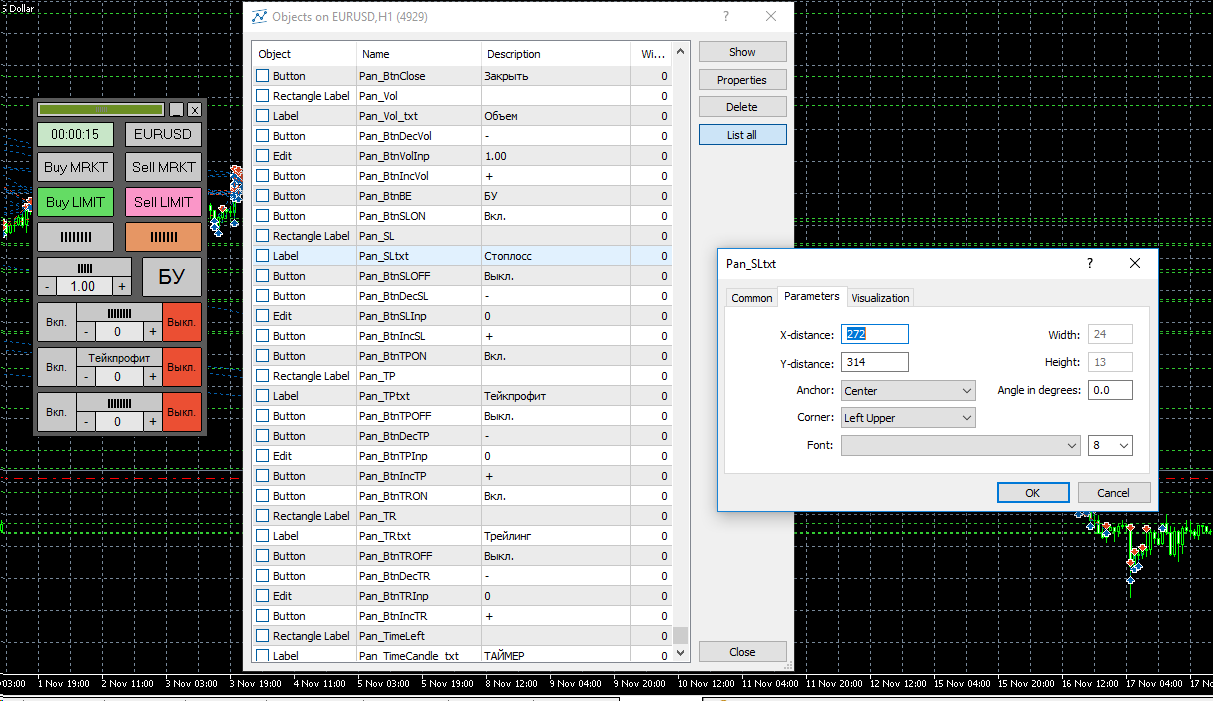Minimize the trading panel with underscore button

[176, 110]
